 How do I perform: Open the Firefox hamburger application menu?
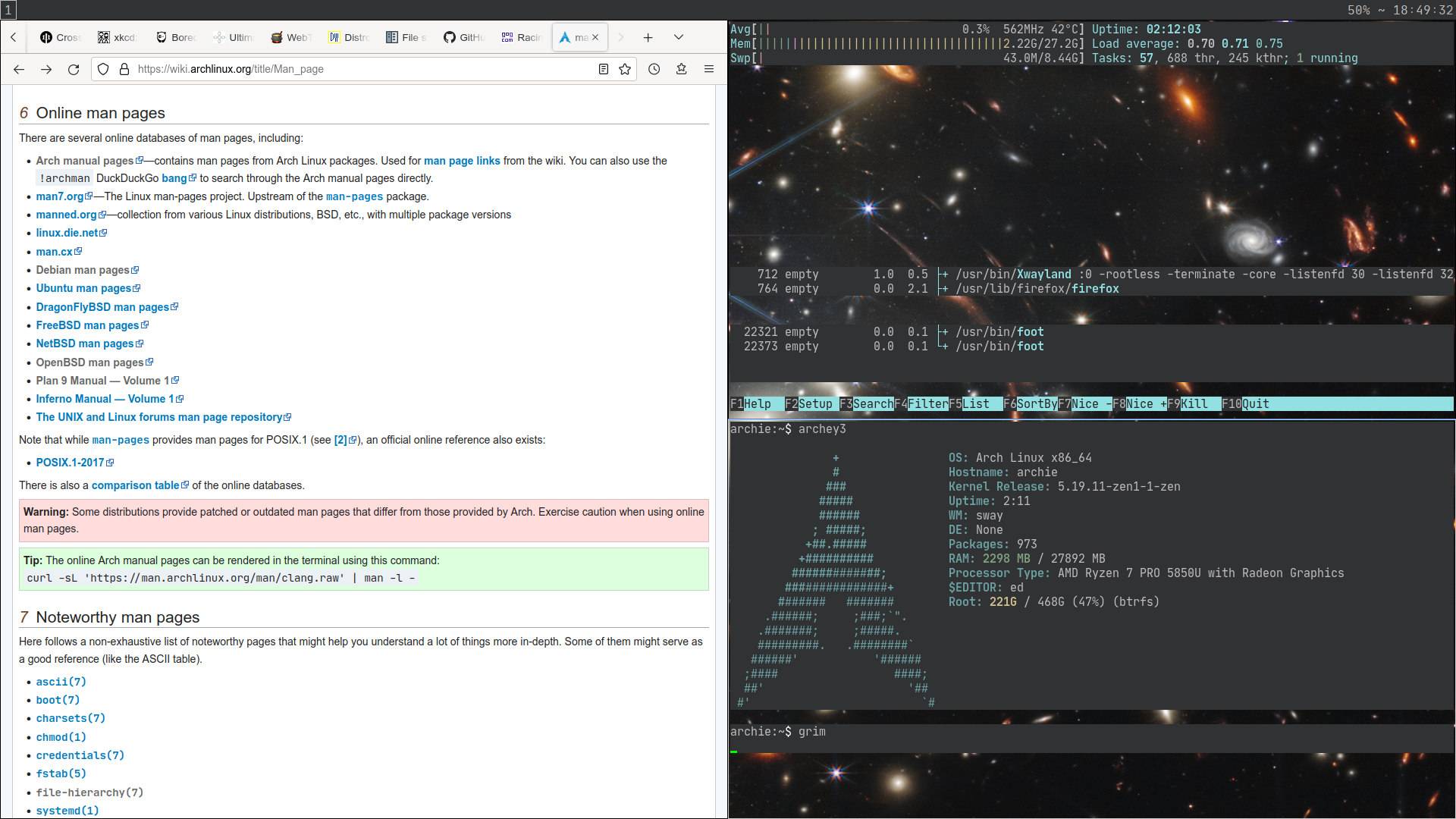coord(709,69)
